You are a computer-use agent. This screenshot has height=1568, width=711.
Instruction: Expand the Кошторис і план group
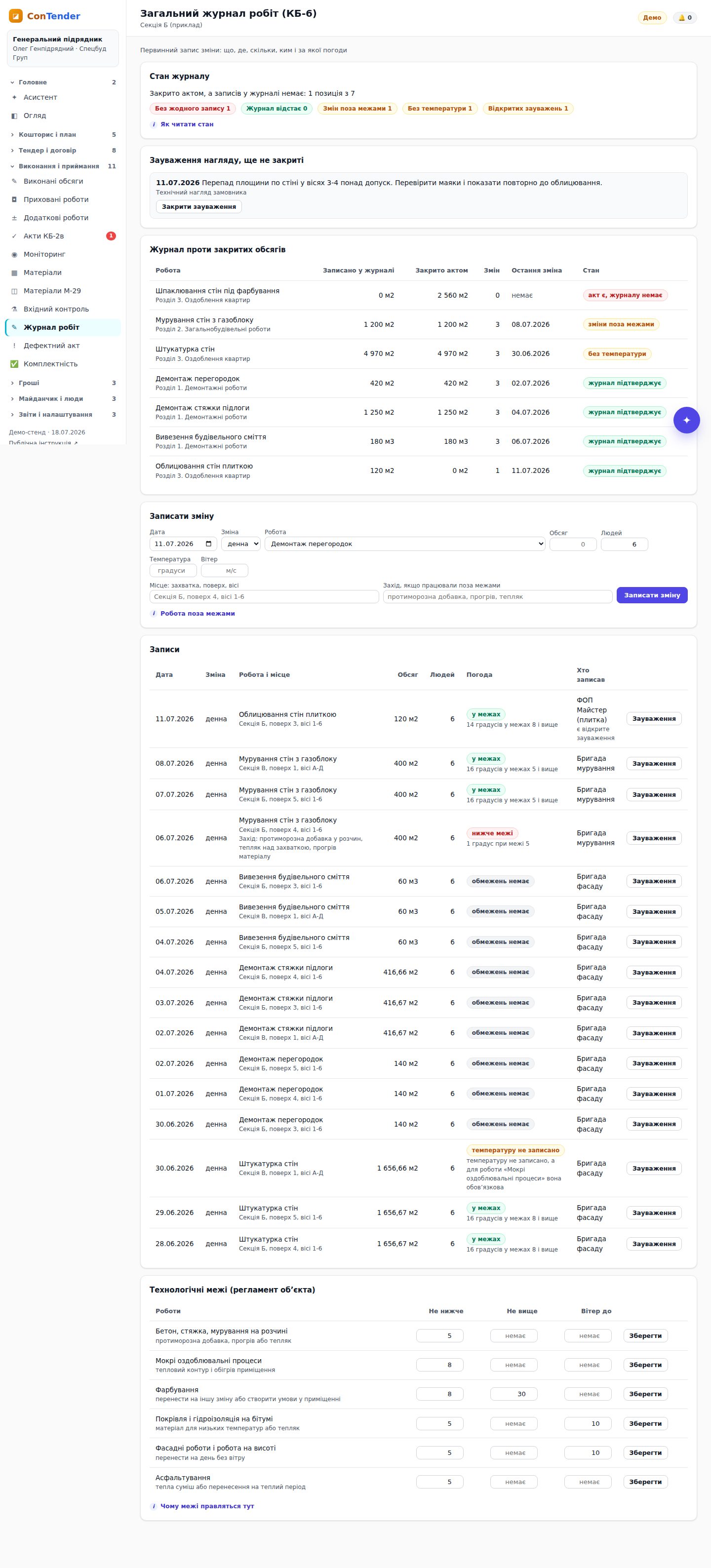63,134
